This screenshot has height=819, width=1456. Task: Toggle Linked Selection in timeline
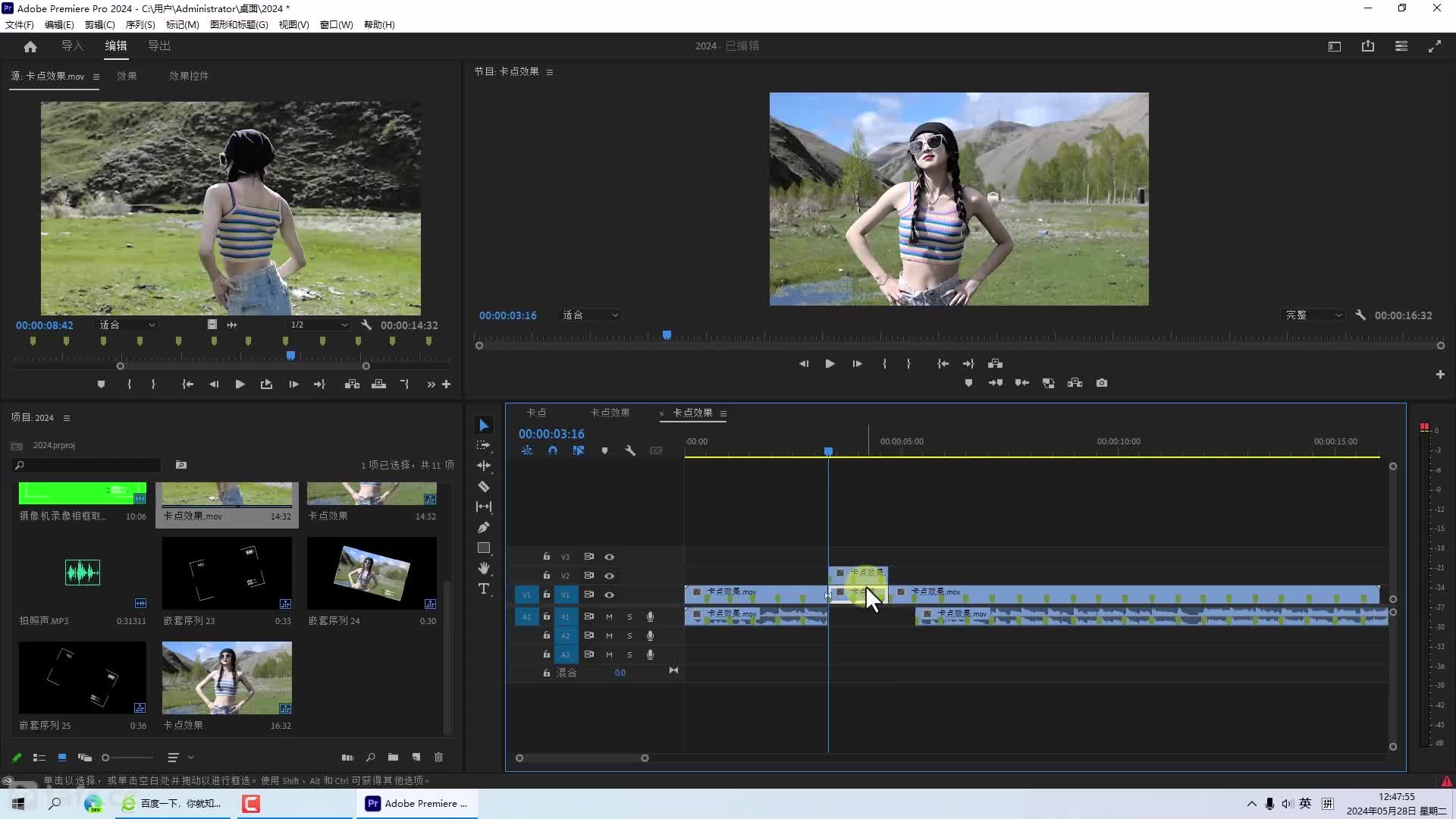579,450
